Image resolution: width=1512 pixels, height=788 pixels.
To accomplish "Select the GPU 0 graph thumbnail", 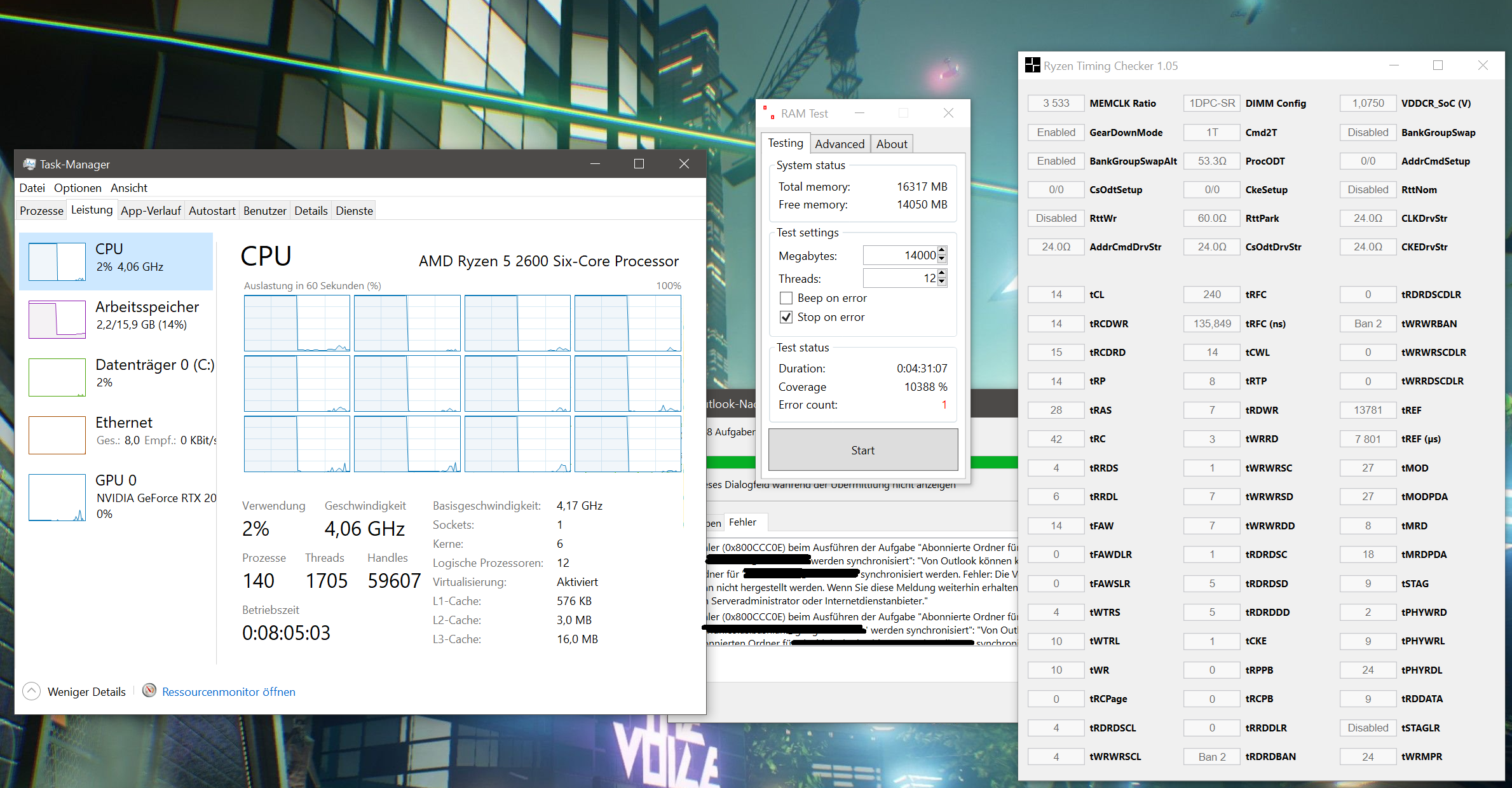I will [57, 498].
